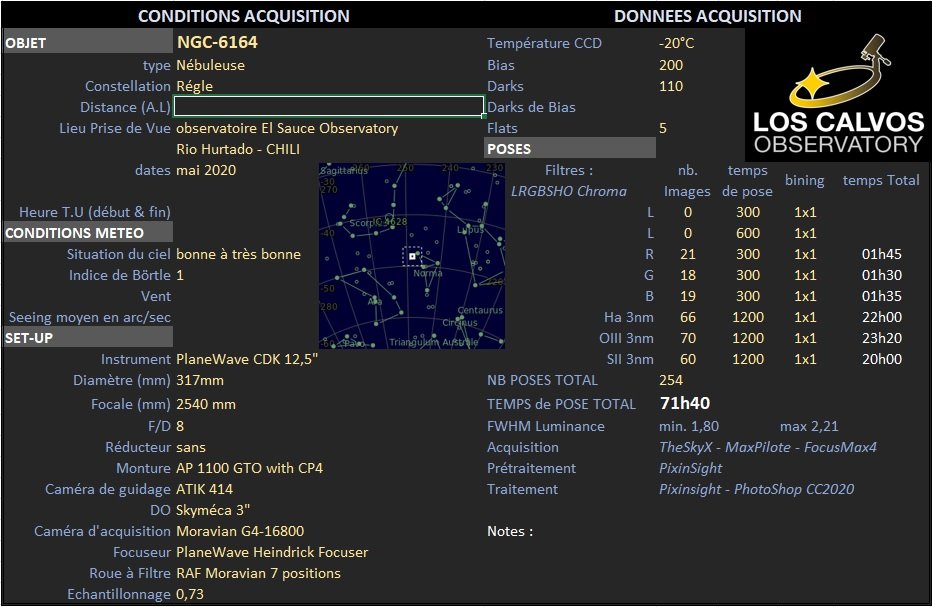Click the Vent label
Image resolution: width=932 pixels, height=607 pixels.
[x=156, y=296]
